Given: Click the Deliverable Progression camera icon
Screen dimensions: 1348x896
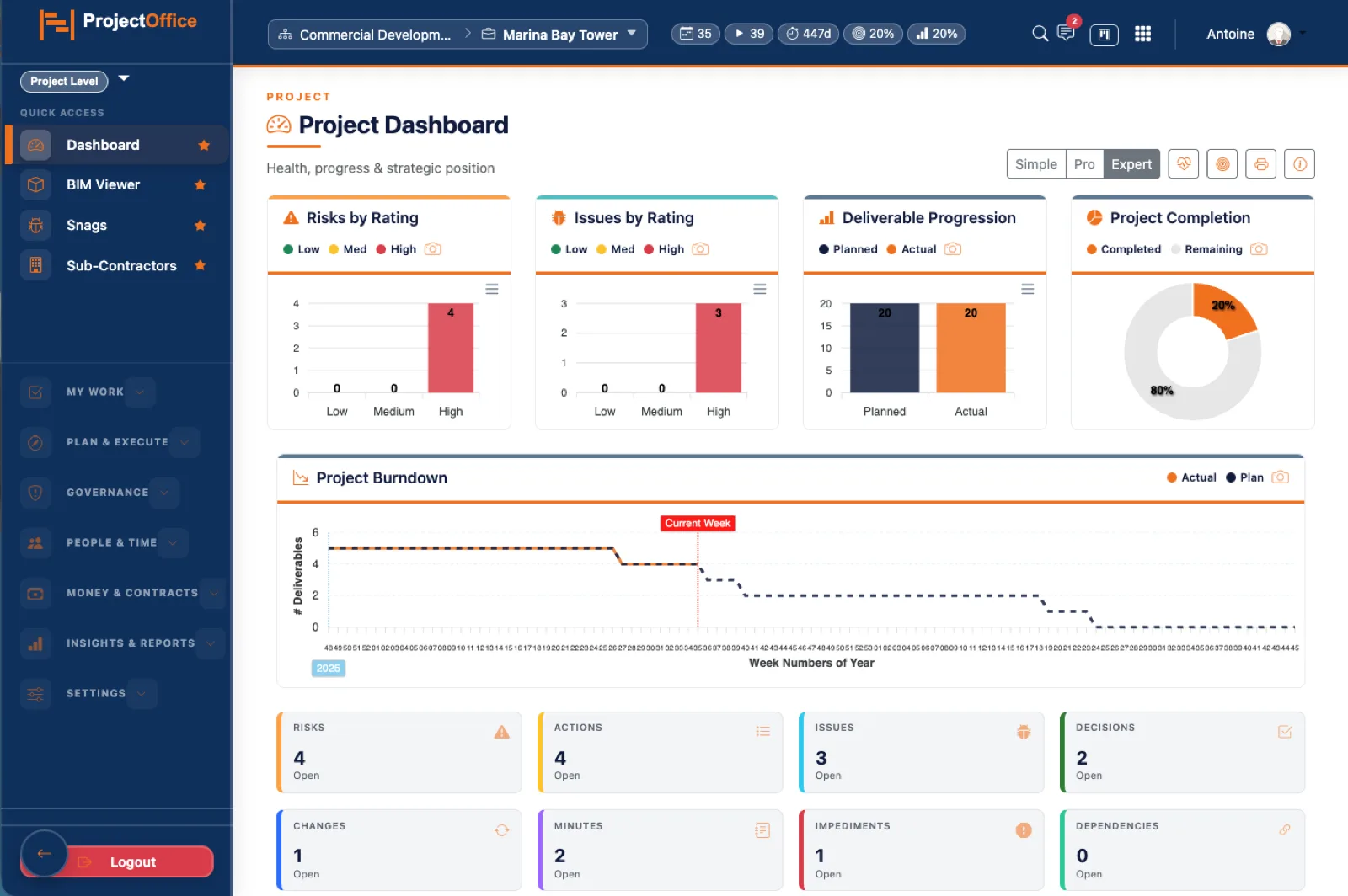Looking at the screenshot, I should pyautogui.click(x=953, y=249).
